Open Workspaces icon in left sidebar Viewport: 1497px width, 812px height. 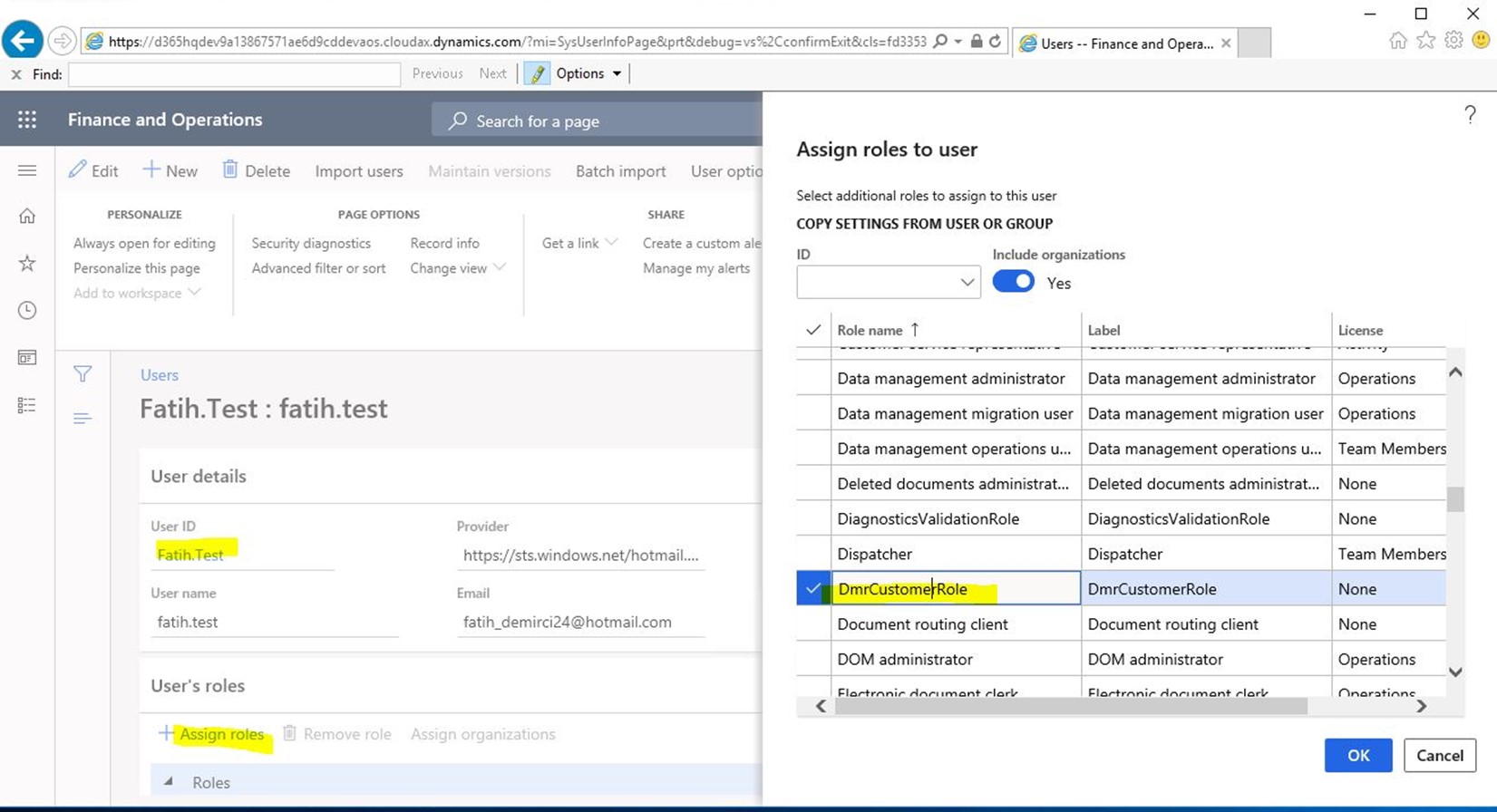[x=27, y=358]
